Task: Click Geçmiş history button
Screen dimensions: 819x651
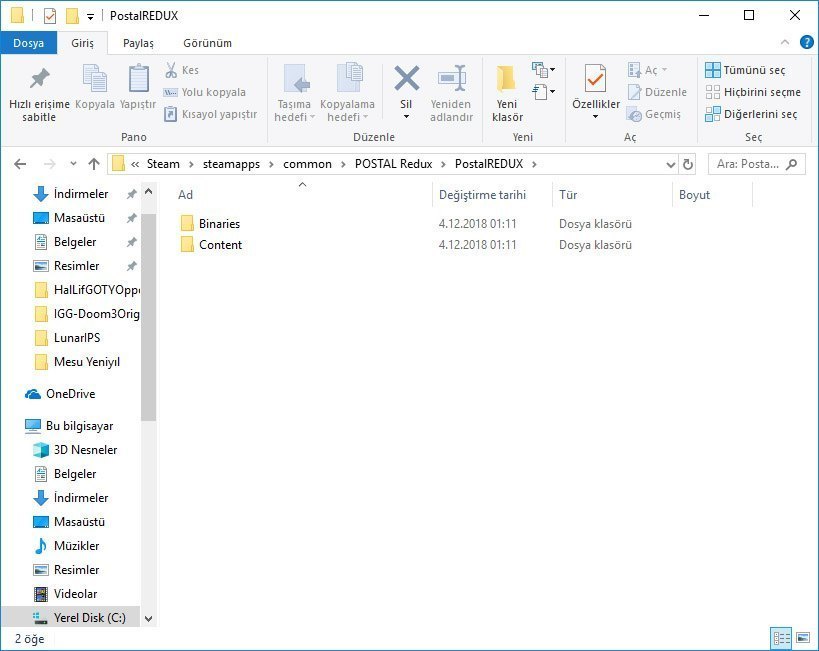Action: 654,114
